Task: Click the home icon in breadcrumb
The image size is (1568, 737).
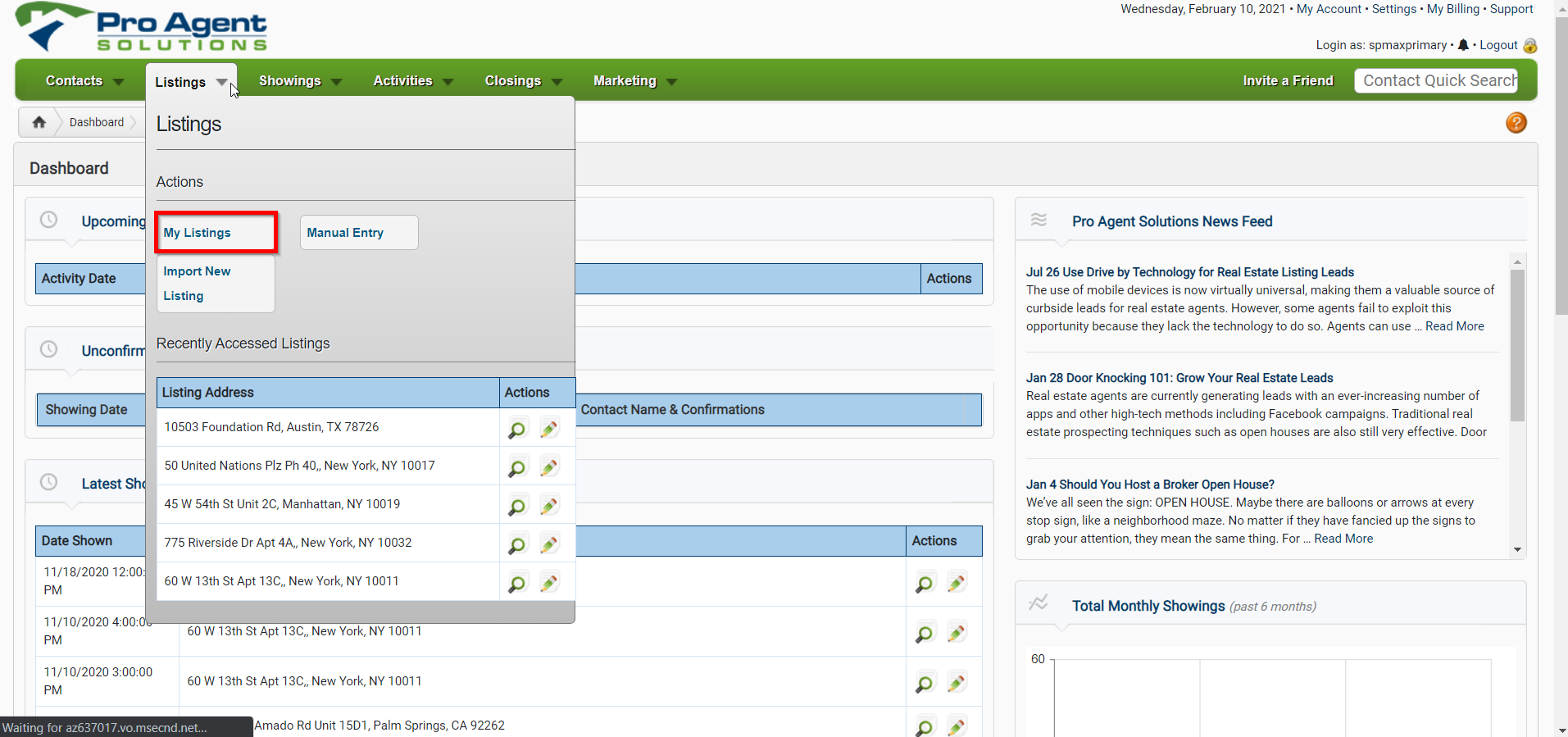Action: 39,122
